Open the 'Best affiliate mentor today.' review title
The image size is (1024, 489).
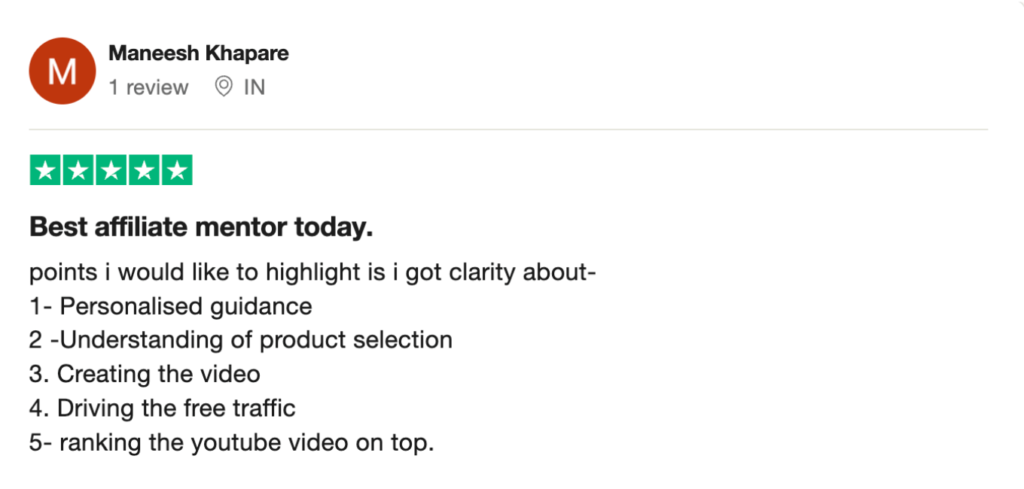tap(201, 227)
